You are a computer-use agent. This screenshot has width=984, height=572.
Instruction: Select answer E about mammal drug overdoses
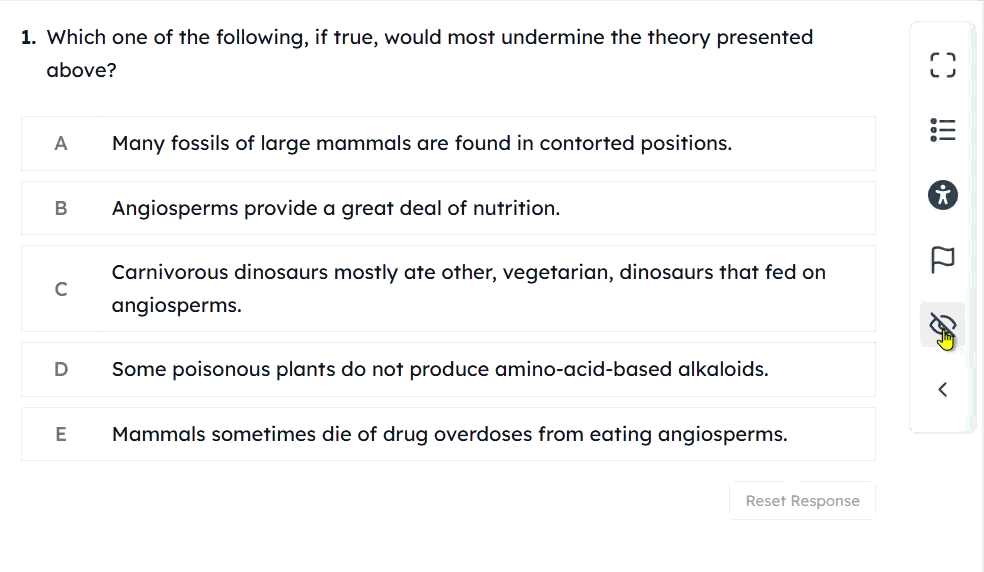pos(448,434)
